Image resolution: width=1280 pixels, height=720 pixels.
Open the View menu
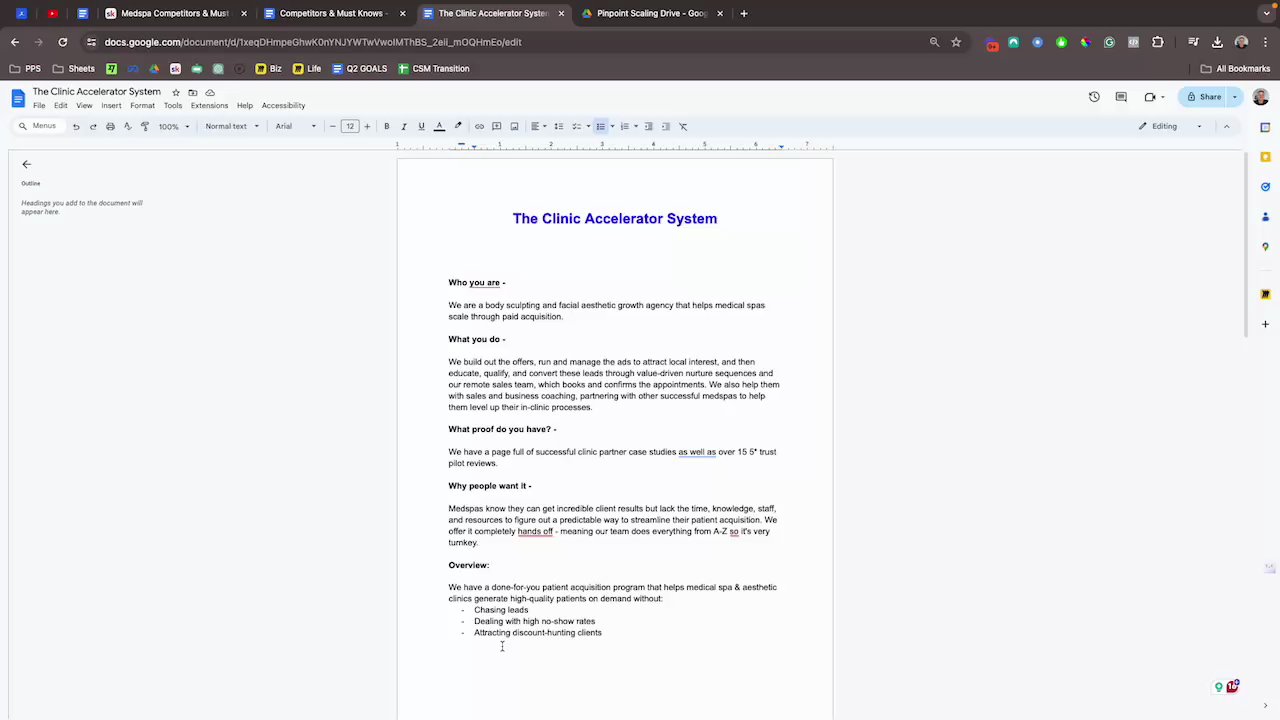click(84, 105)
